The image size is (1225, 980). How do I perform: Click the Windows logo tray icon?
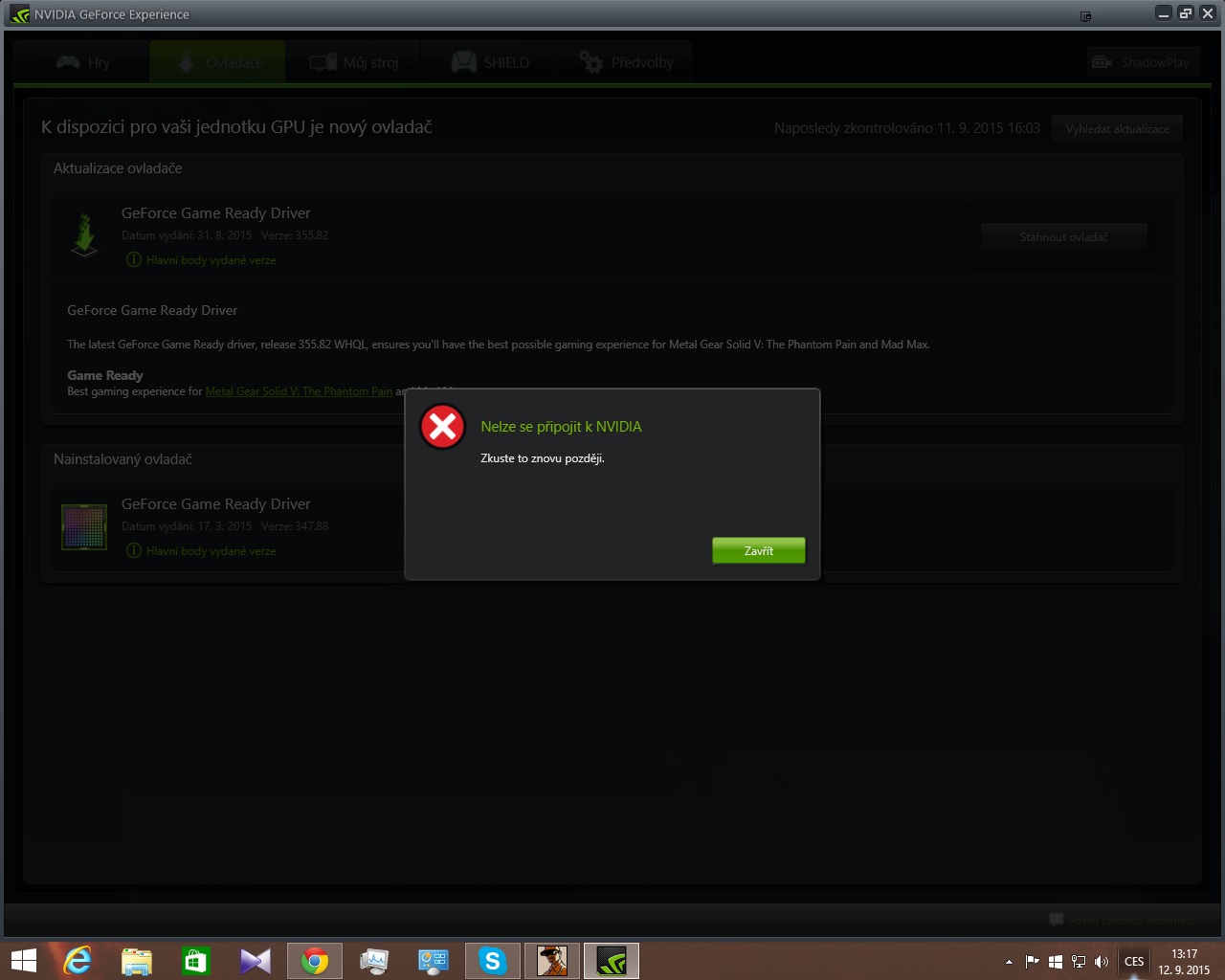point(1055,962)
